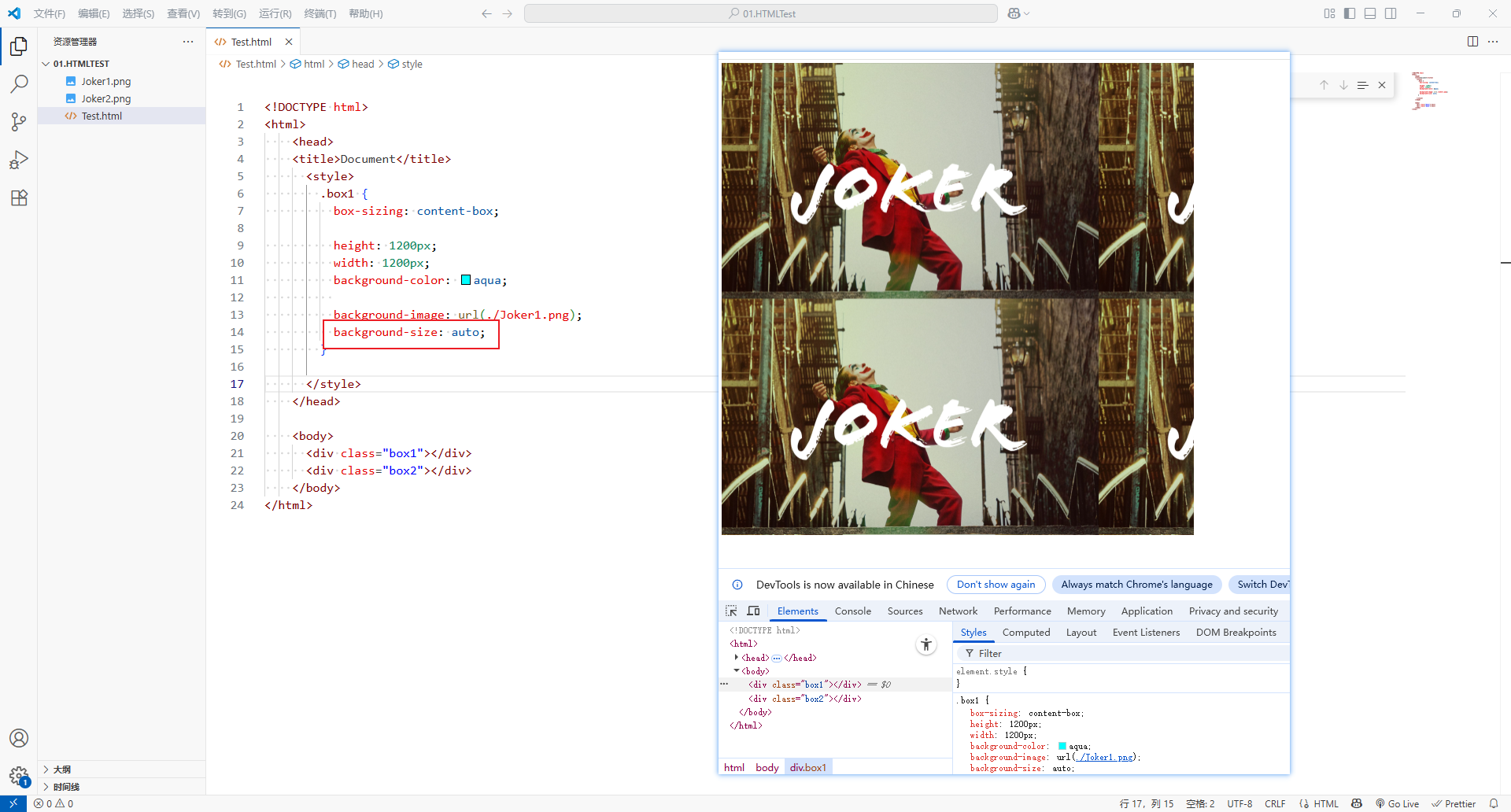Click the Prettier status bar button
Screen dimensions: 1511x812
coord(1454,803)
